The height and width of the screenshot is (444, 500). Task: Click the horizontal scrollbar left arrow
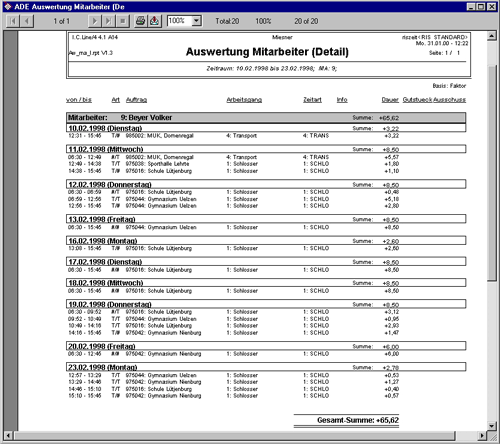(8, 435)
